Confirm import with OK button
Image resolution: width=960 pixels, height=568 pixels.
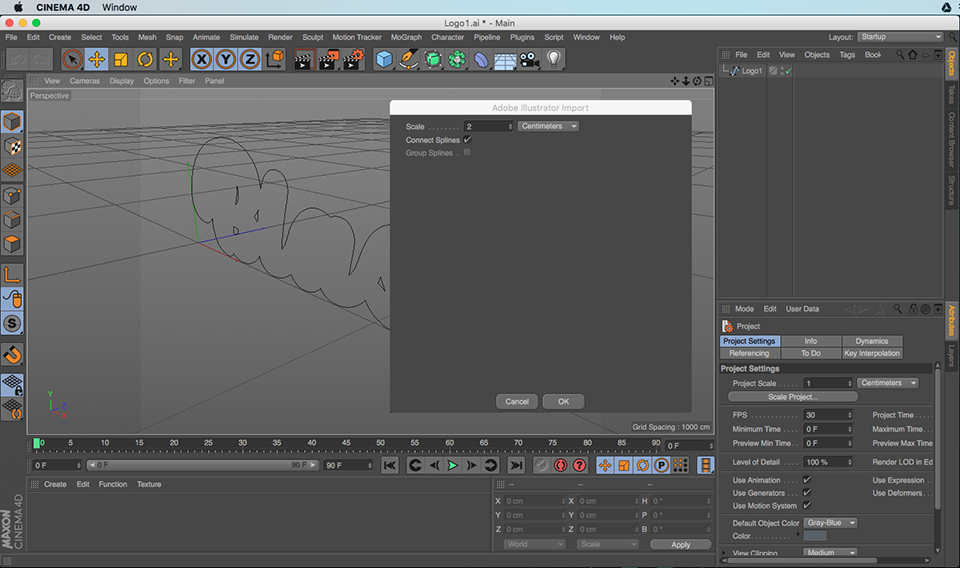tap(563, 402)
